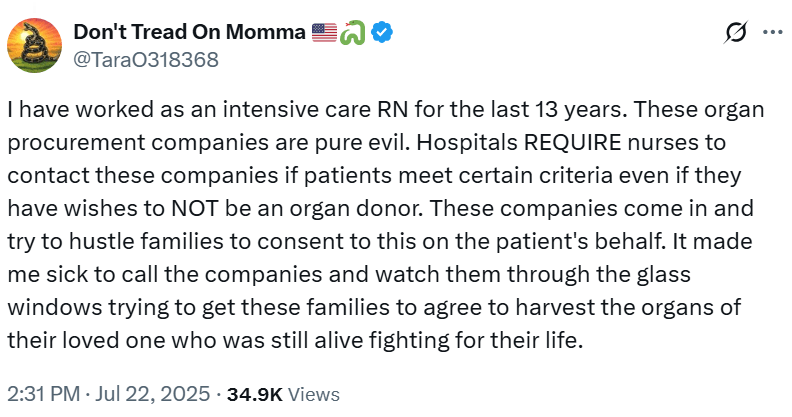Click the @TaraO318368 handle
792x417 pixels.
(x=145, y=58)
